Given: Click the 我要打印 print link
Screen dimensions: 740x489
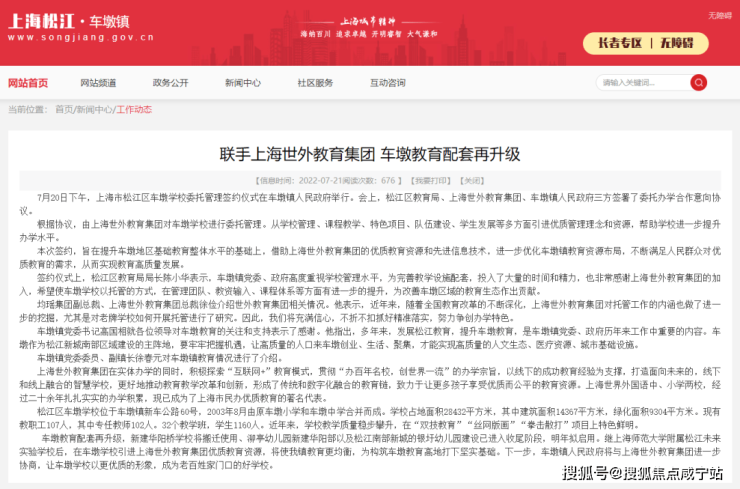Looking at the screenshot, I should pyautogui.click(x=430, y=181).
